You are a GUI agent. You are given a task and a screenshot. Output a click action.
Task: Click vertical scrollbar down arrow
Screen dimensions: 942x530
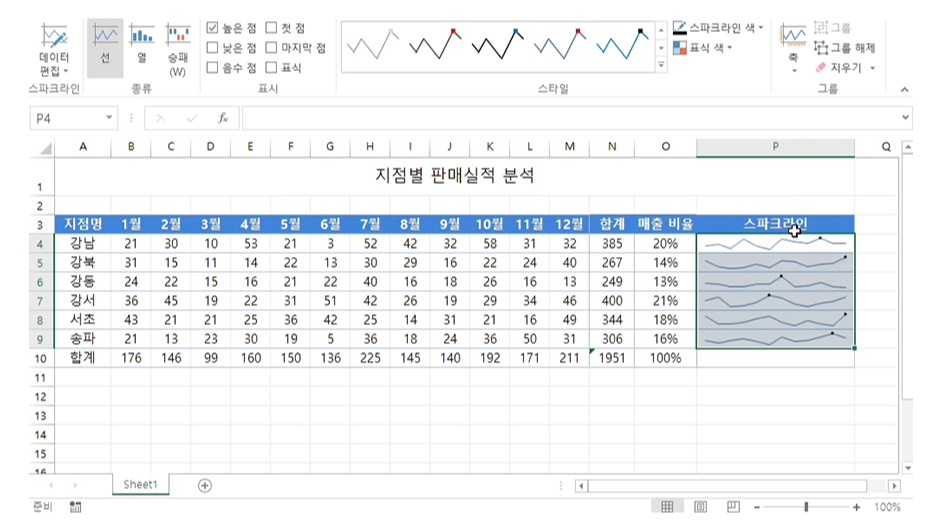(908, 468)
